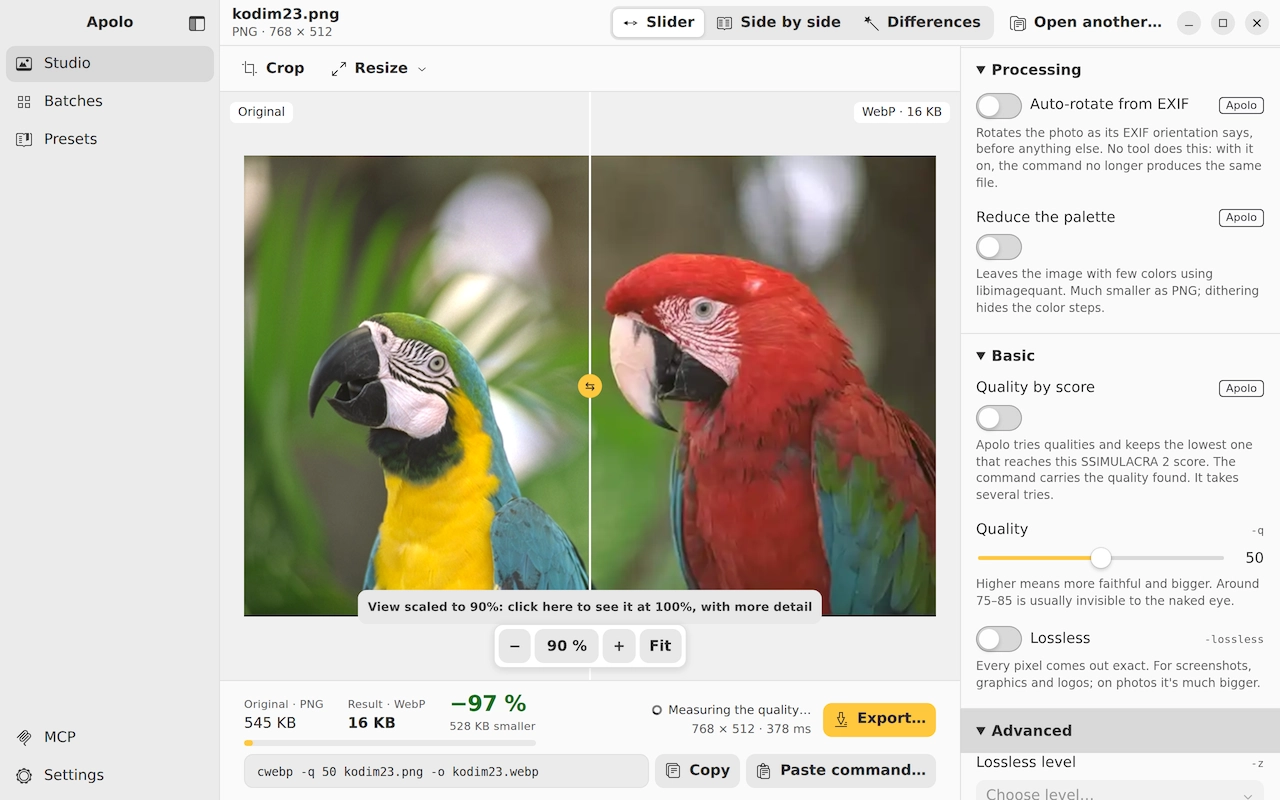This screenshot has width=1280, height=800.
Task: Click the Fit zoom button
Action: 660,646
